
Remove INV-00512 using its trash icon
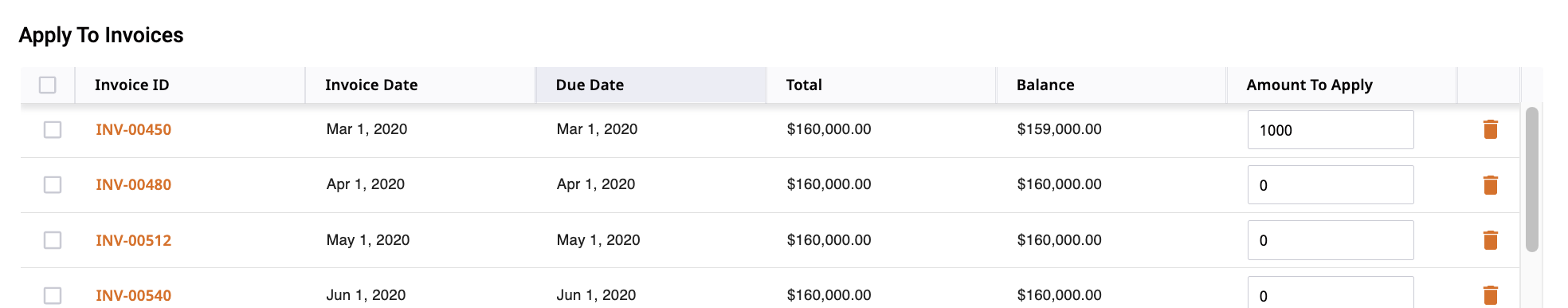pyautogui.click(x=1491, y=240)
